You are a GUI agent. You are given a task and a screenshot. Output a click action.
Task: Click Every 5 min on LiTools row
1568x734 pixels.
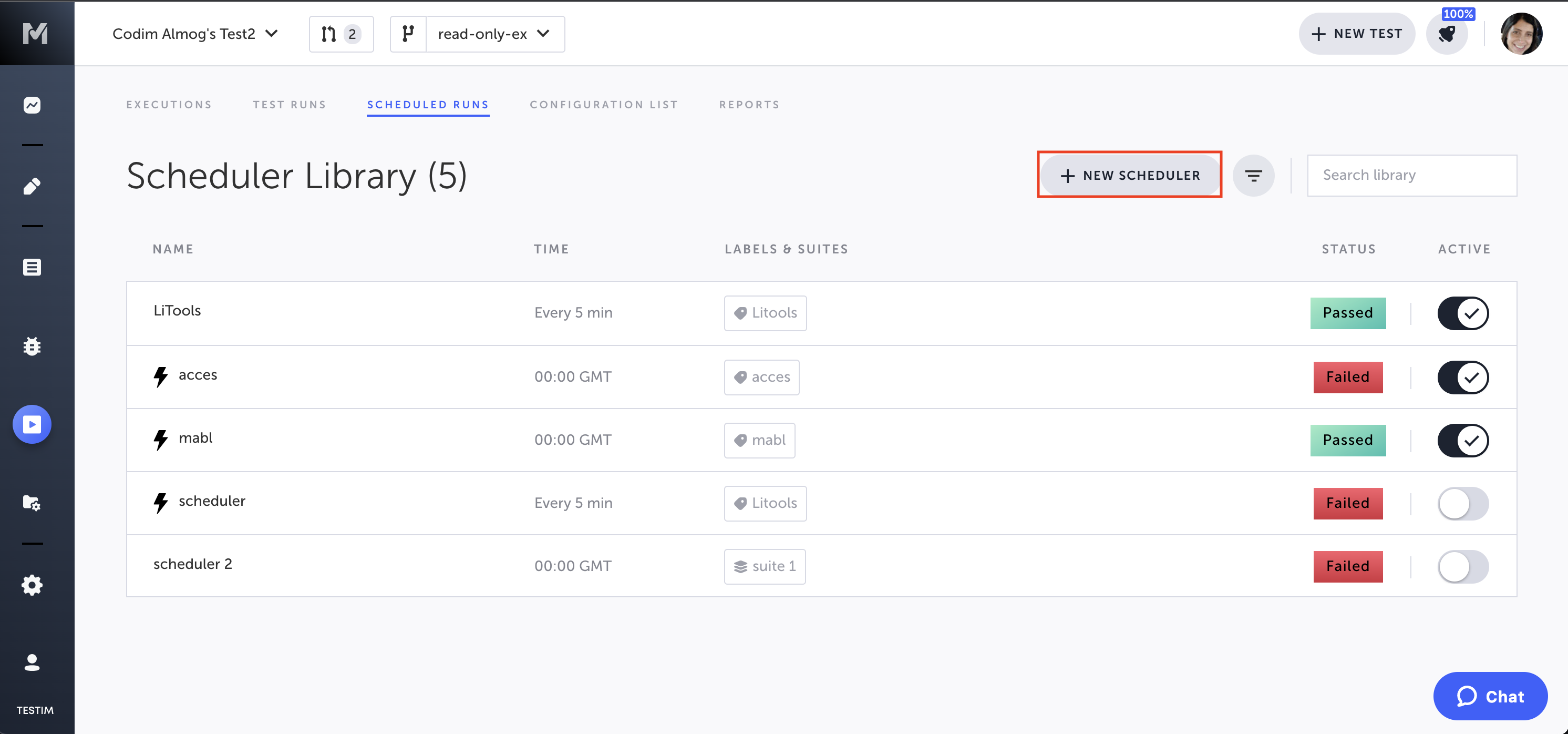(573, 313)
